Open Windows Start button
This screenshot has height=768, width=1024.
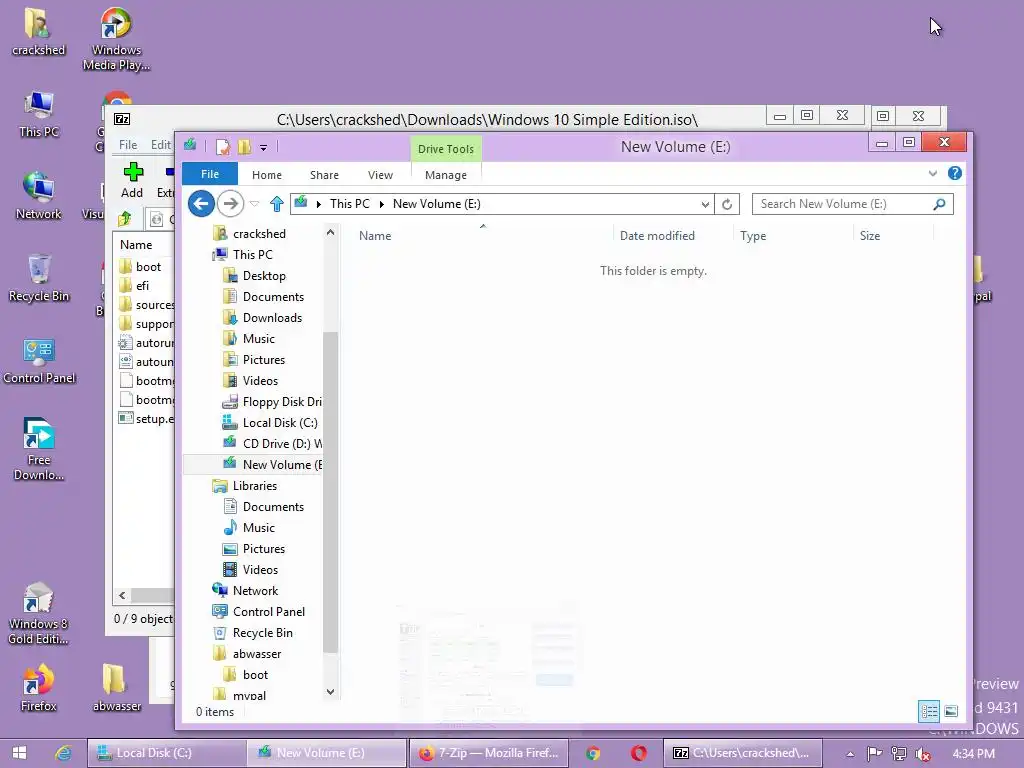coord(19,753)
